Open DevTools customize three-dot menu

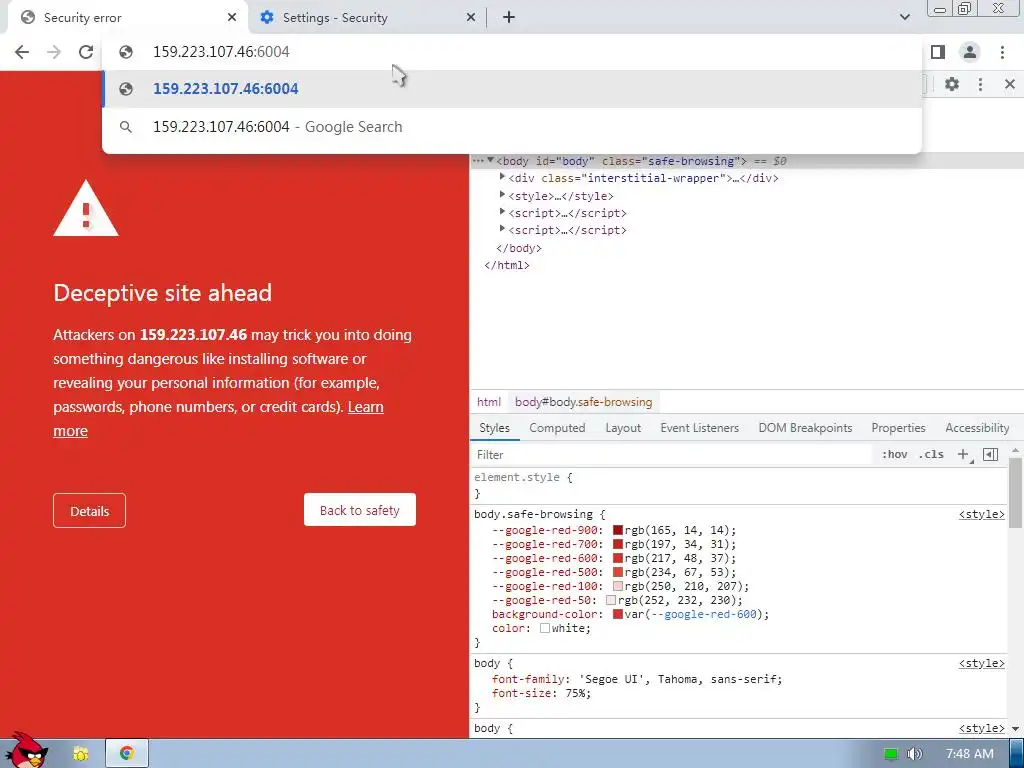(980, 84)
